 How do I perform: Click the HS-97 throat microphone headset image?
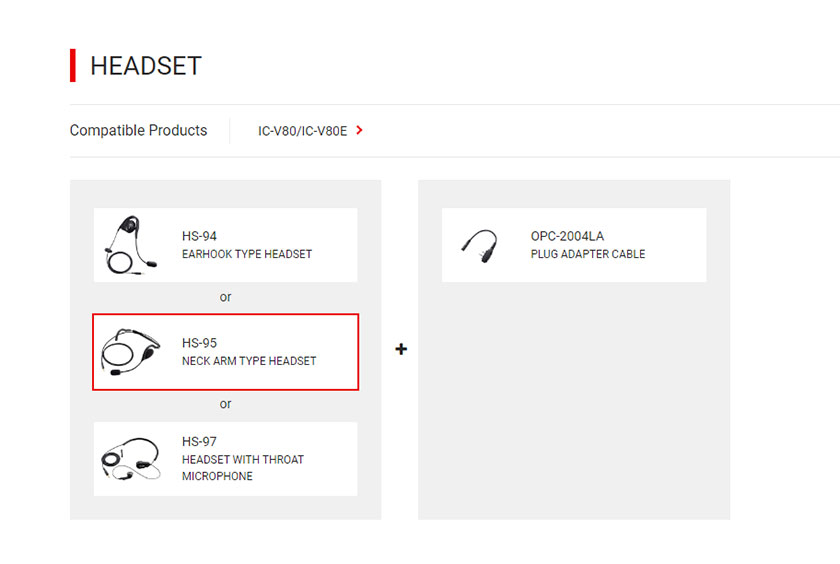pyautogui.click(x=131, y=459)
